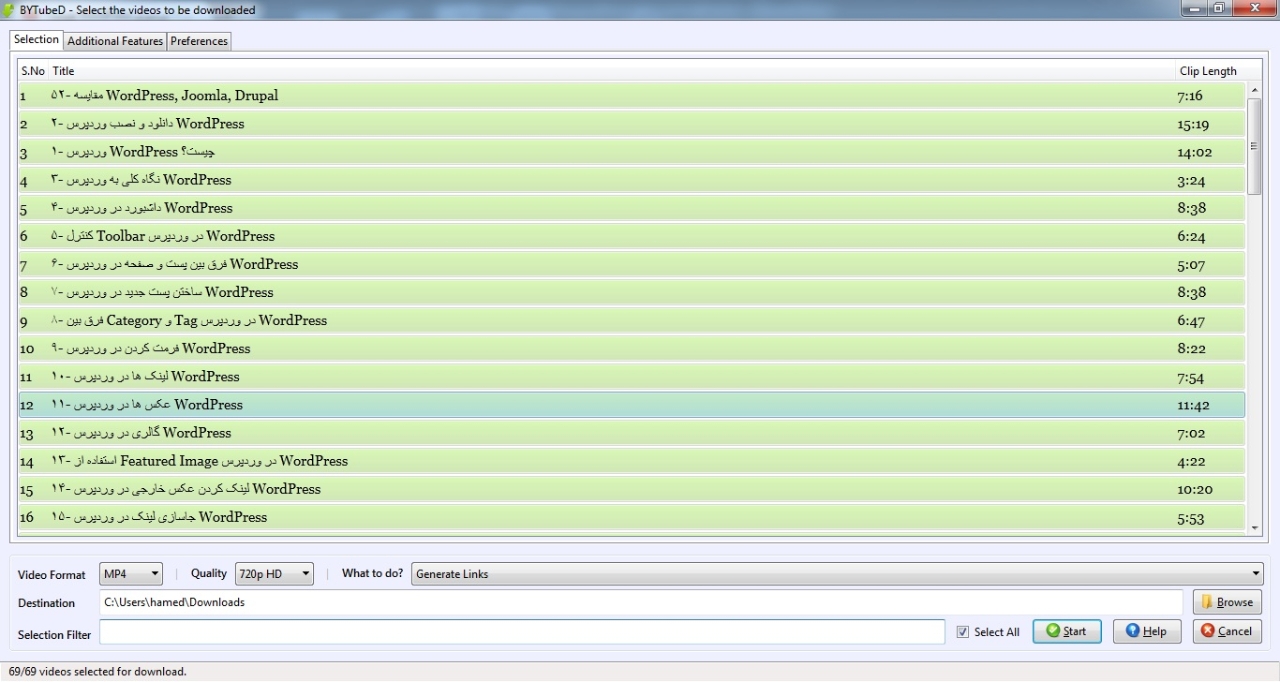Open the Video Format dropdown showing MP4
Viewport: 1280px width, 682px height.
[x=131, y=574]
